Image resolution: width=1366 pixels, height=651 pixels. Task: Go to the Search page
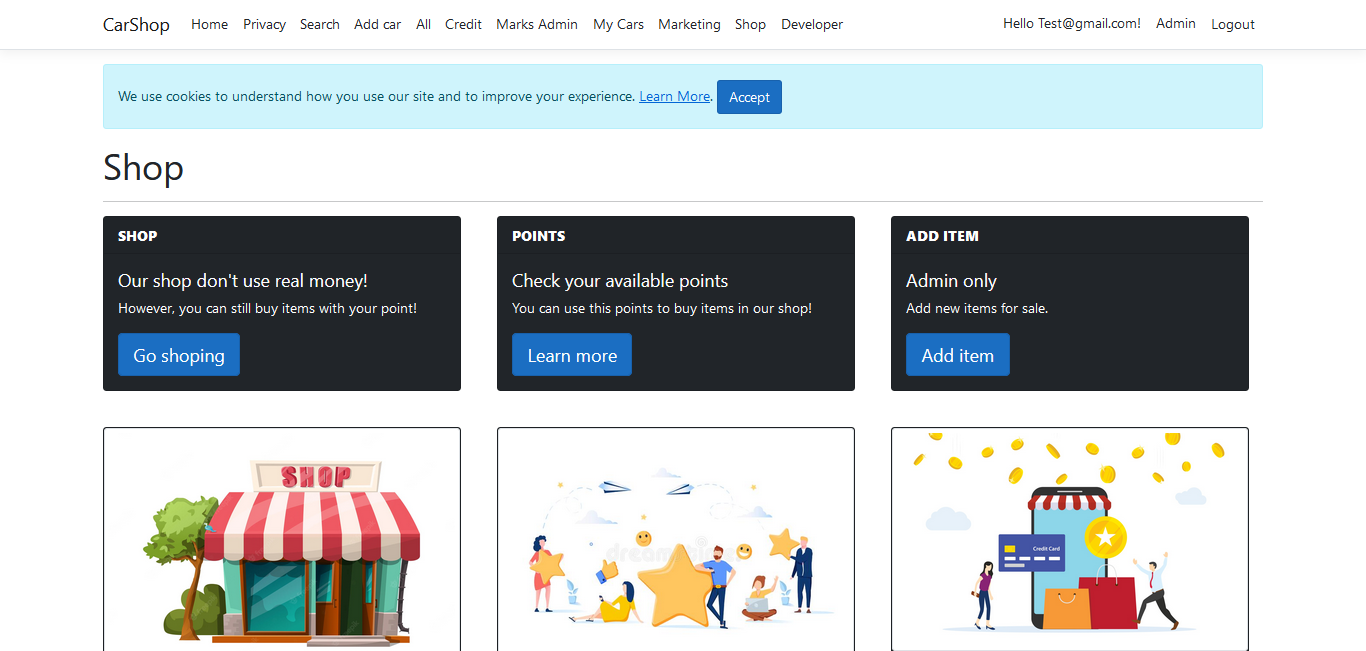tap(319, 24)
